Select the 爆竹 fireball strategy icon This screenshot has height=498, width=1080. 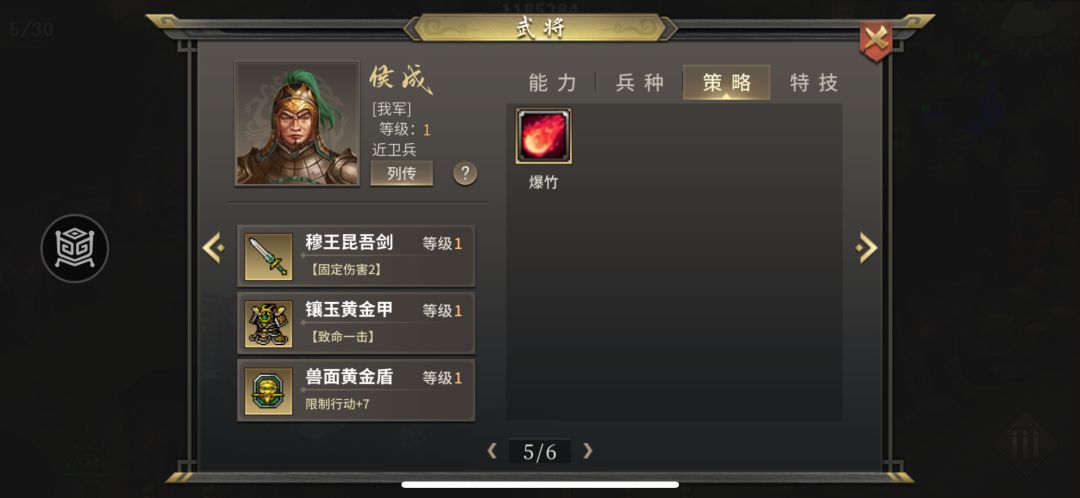coord(543,136)
